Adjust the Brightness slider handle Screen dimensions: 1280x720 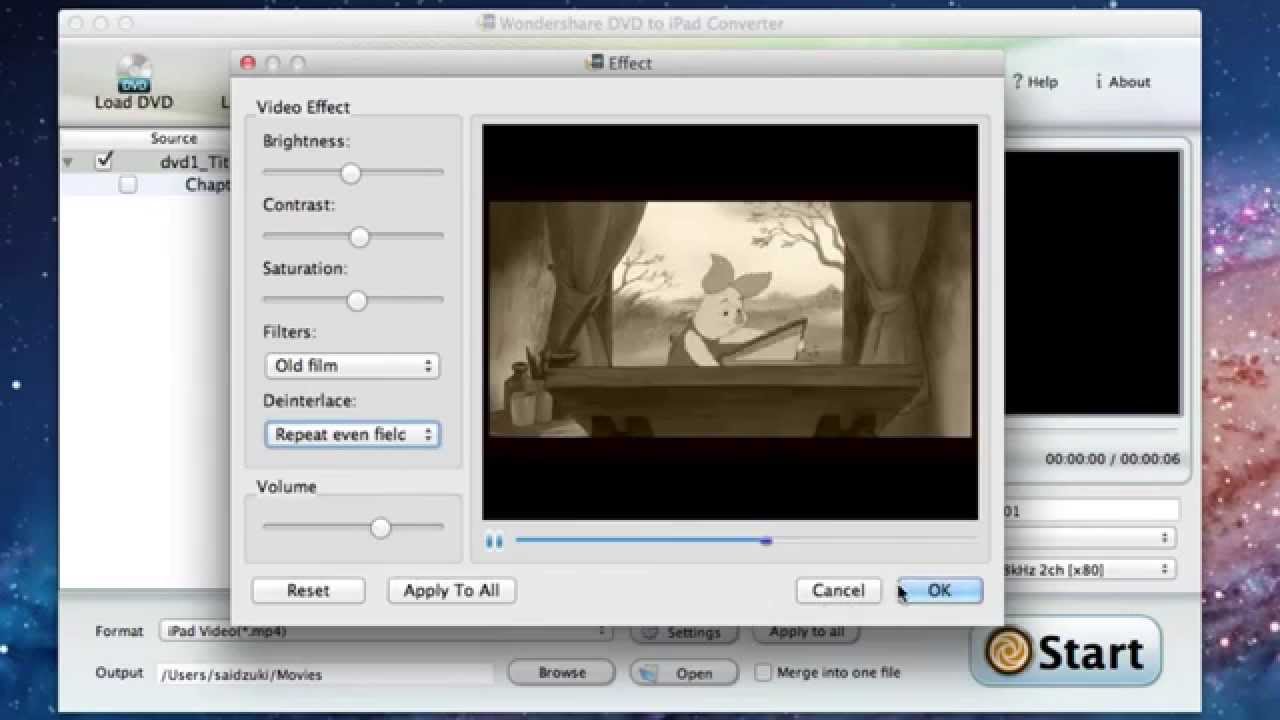pos(350,173)
